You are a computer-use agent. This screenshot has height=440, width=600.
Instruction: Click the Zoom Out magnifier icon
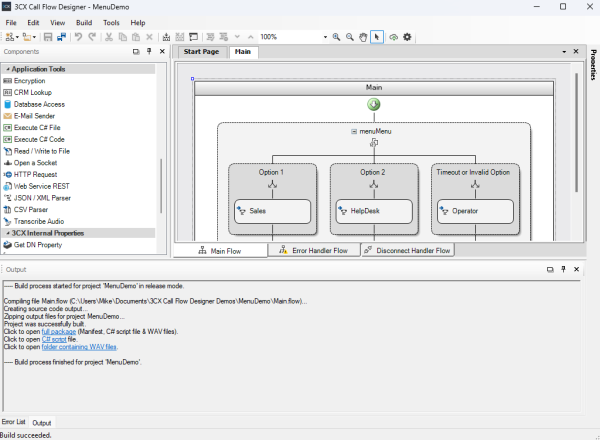click(350, 37)
